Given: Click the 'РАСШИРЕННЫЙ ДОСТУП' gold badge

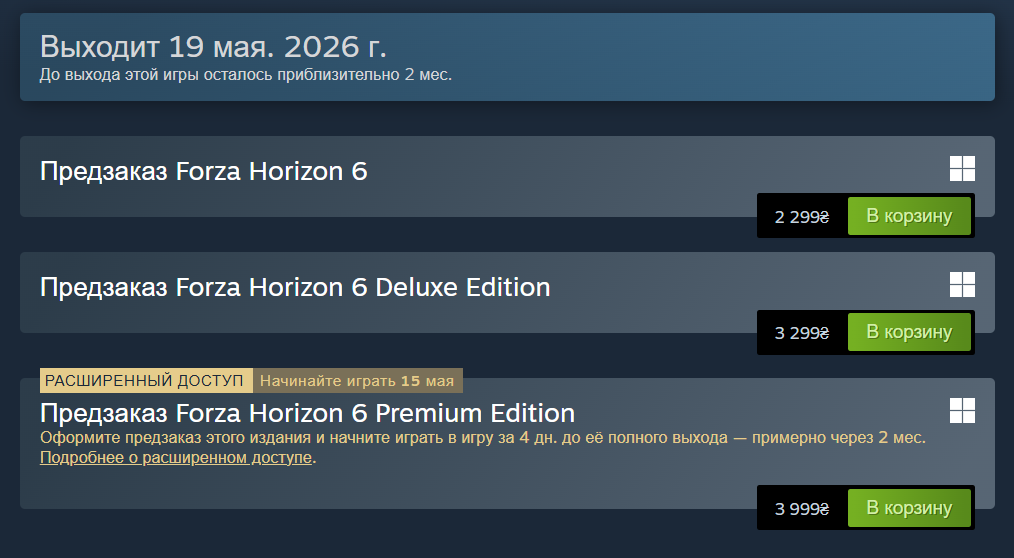Looking at the screenshot, I should [144, 381].
